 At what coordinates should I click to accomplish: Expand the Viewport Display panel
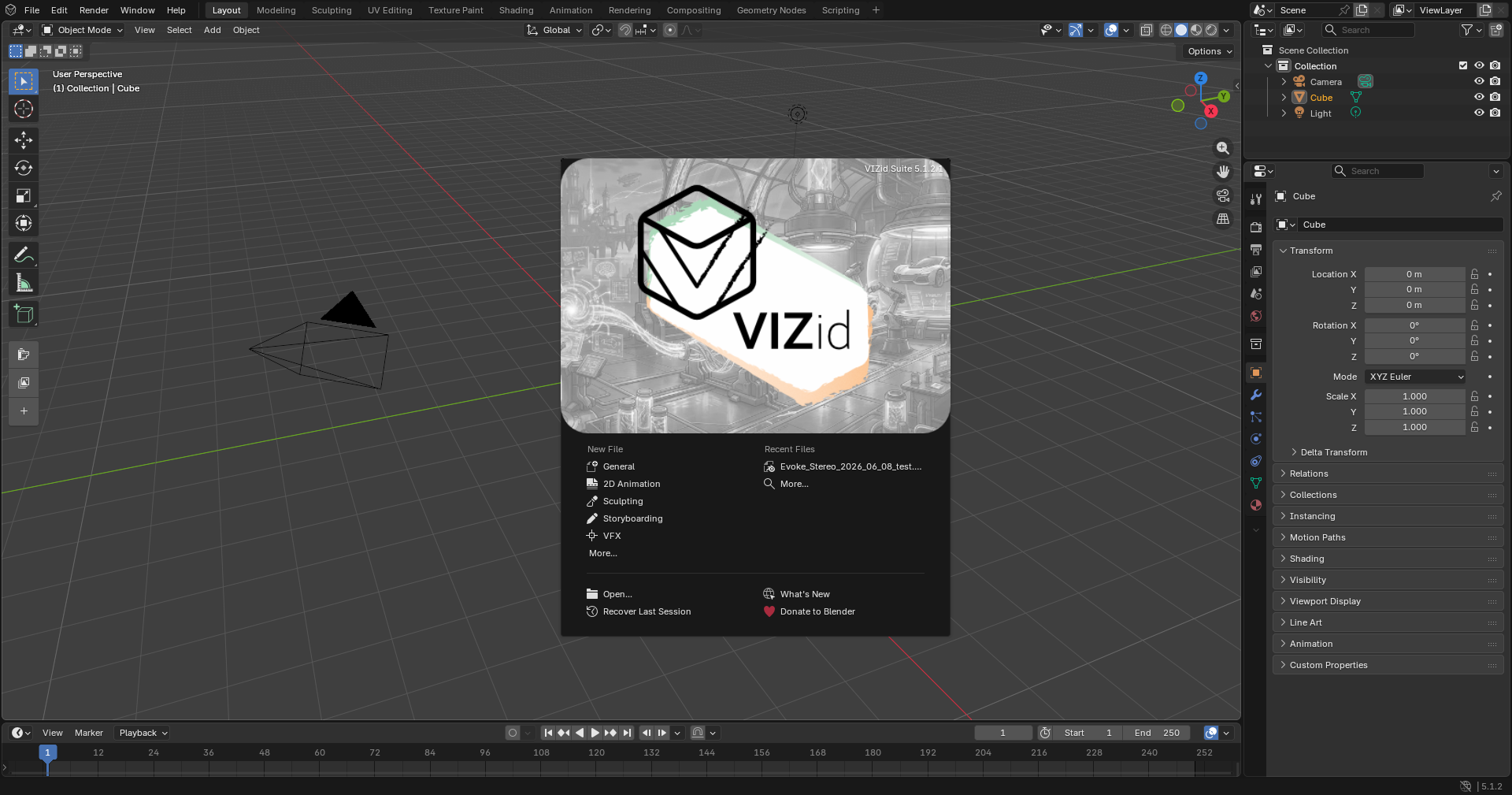point(1388,601)
